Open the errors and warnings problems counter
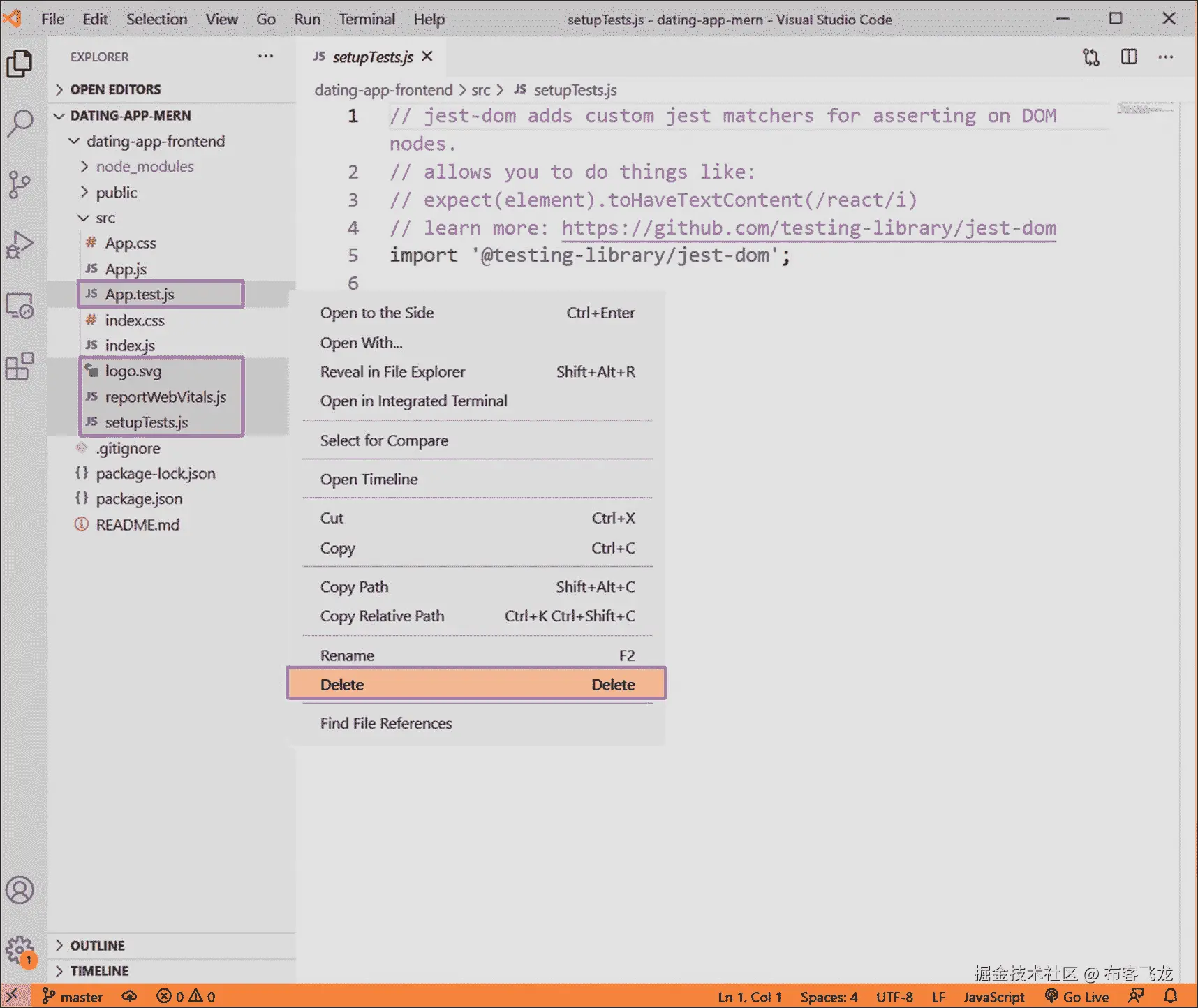1198x1008 pixels. pos(186,996)
